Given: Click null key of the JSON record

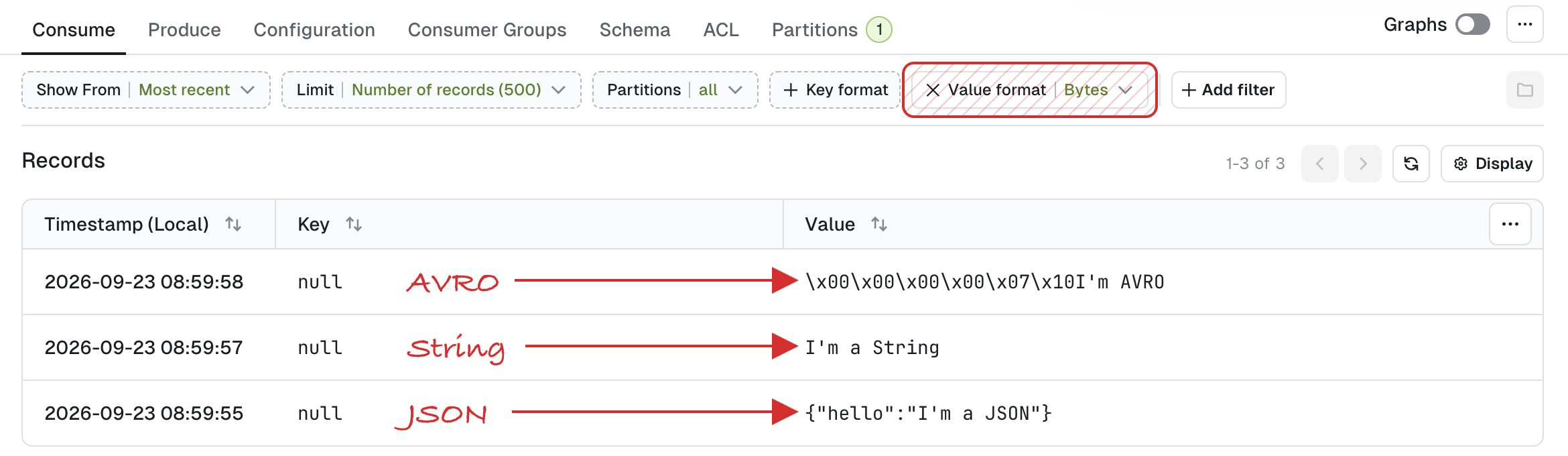Looking at the screenshot, I should coord(320,413).
